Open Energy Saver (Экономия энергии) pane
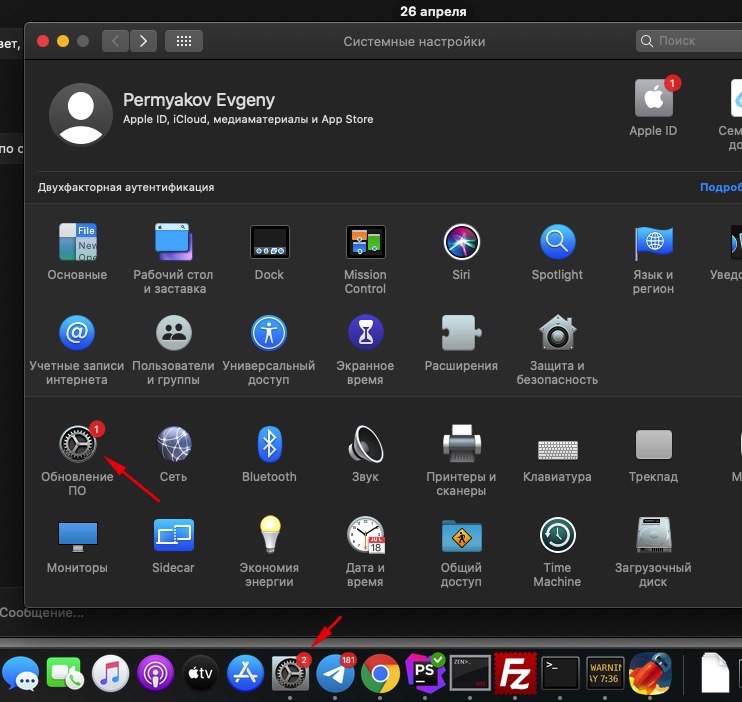The image size is (742, 702). coord(269,536)
